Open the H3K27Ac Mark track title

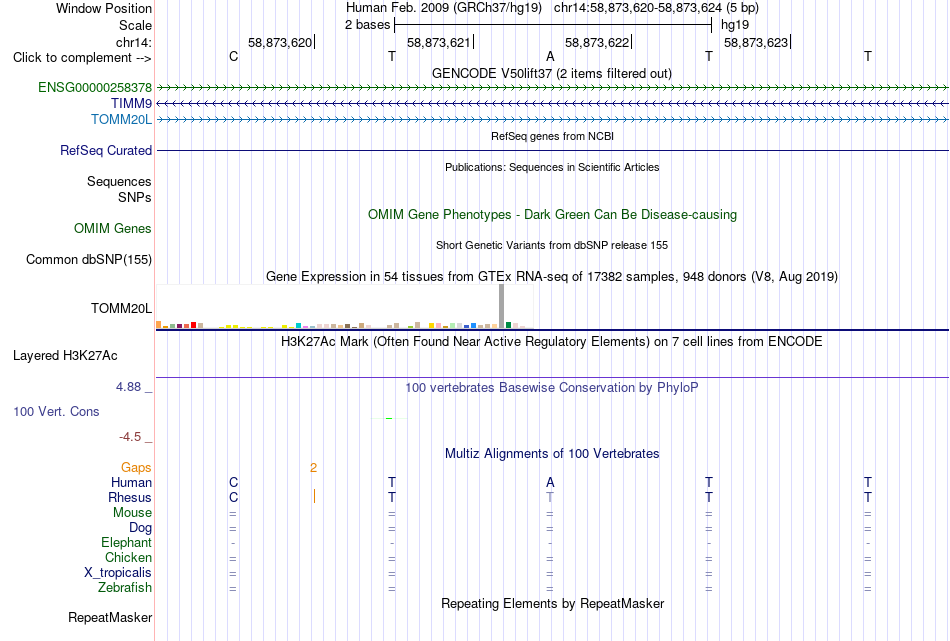pyautogui.click(x=552, y=342)
